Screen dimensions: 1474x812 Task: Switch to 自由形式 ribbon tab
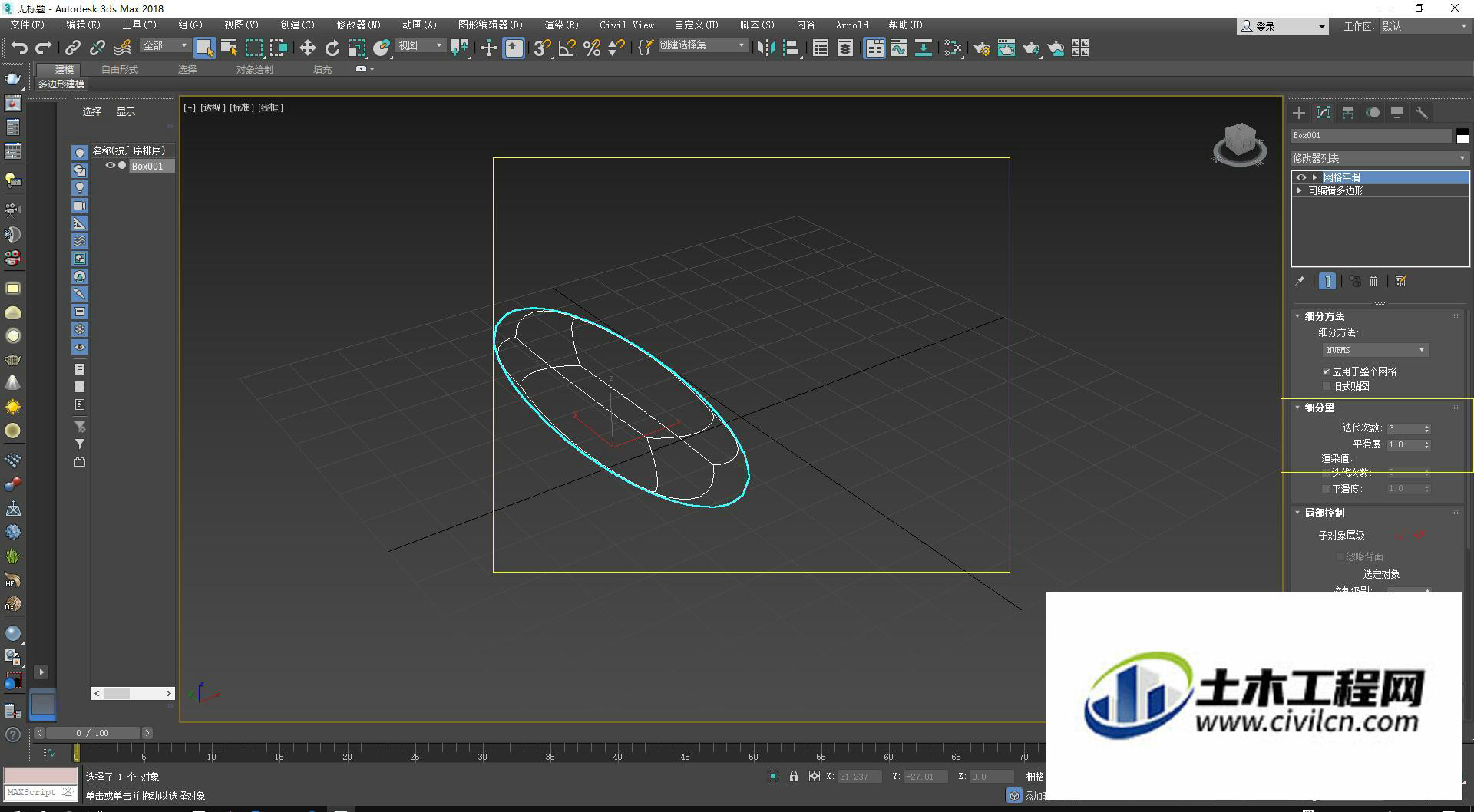click(120, 69)
